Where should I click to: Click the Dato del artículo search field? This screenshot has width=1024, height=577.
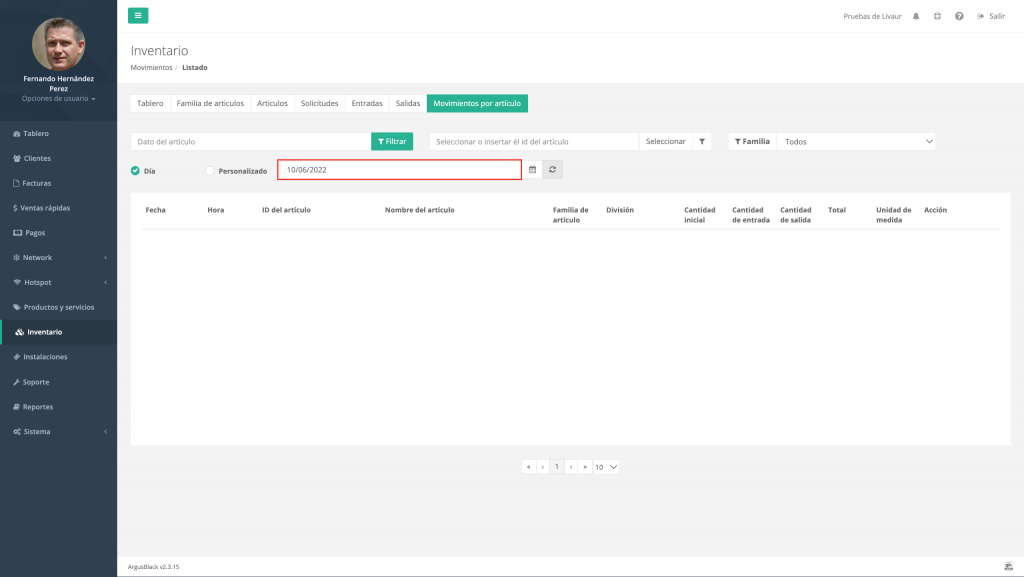(251, 142)
